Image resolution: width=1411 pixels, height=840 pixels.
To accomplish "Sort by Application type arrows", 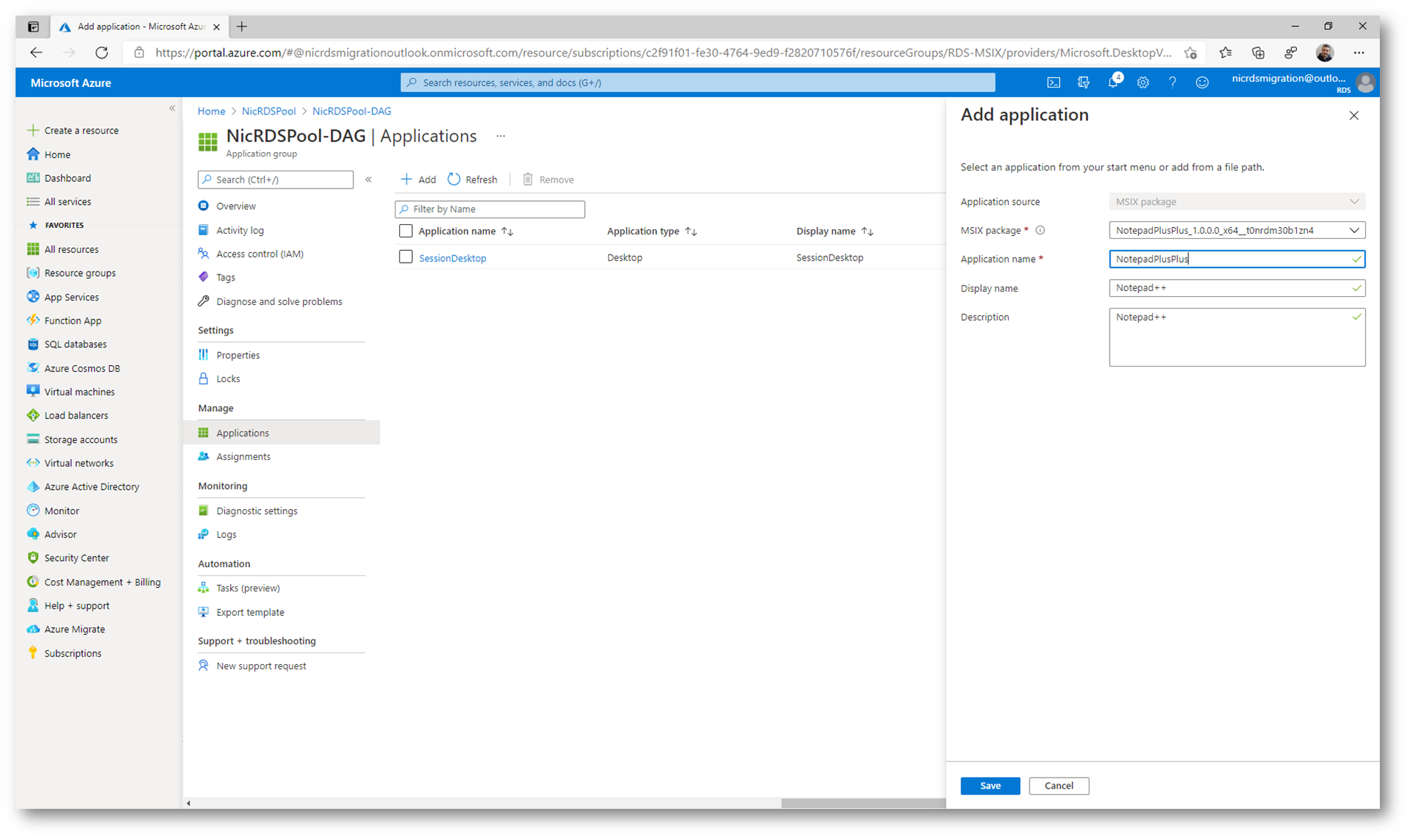I will pos(691,232).
